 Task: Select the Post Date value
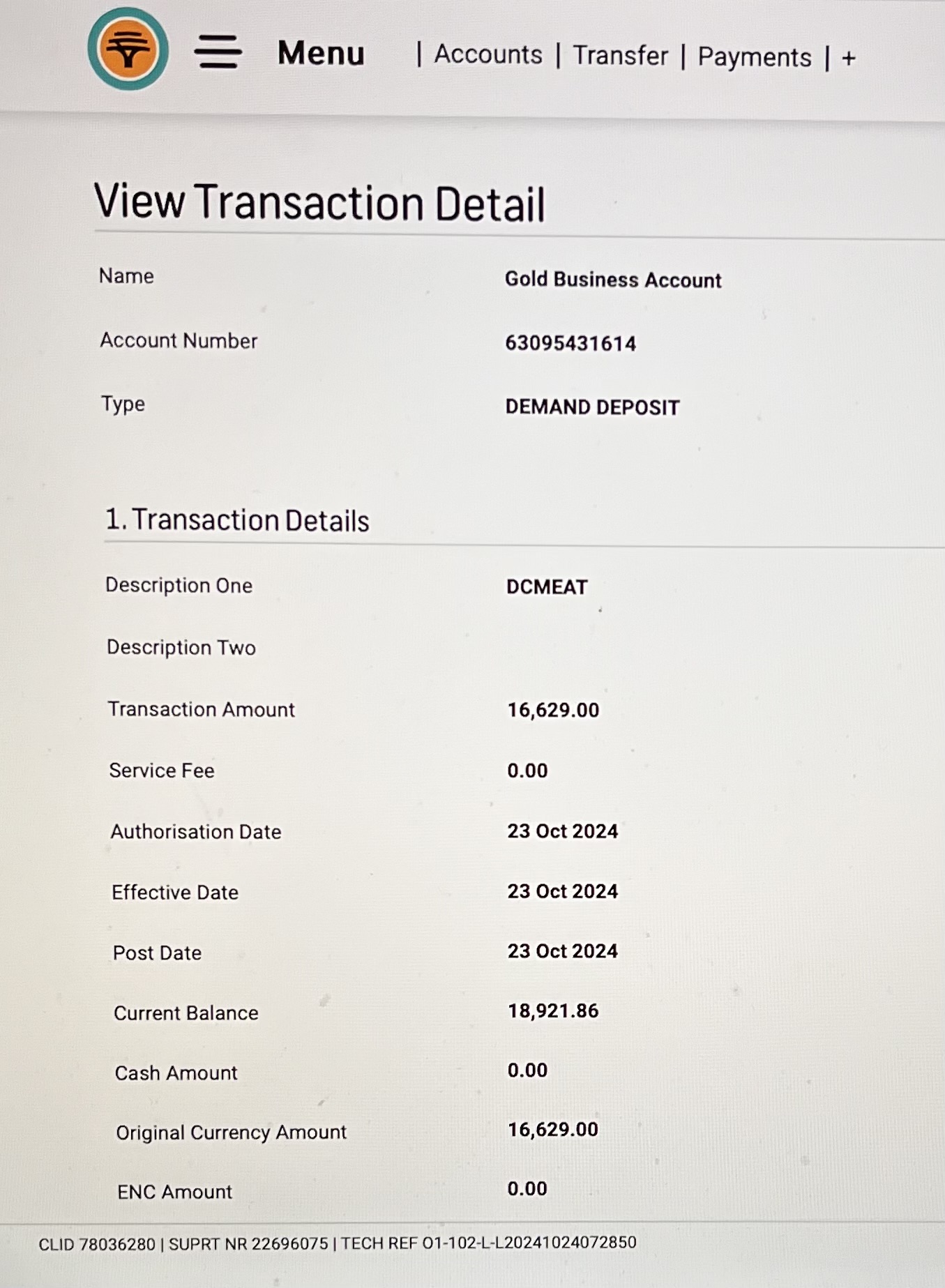coord(562,951)
